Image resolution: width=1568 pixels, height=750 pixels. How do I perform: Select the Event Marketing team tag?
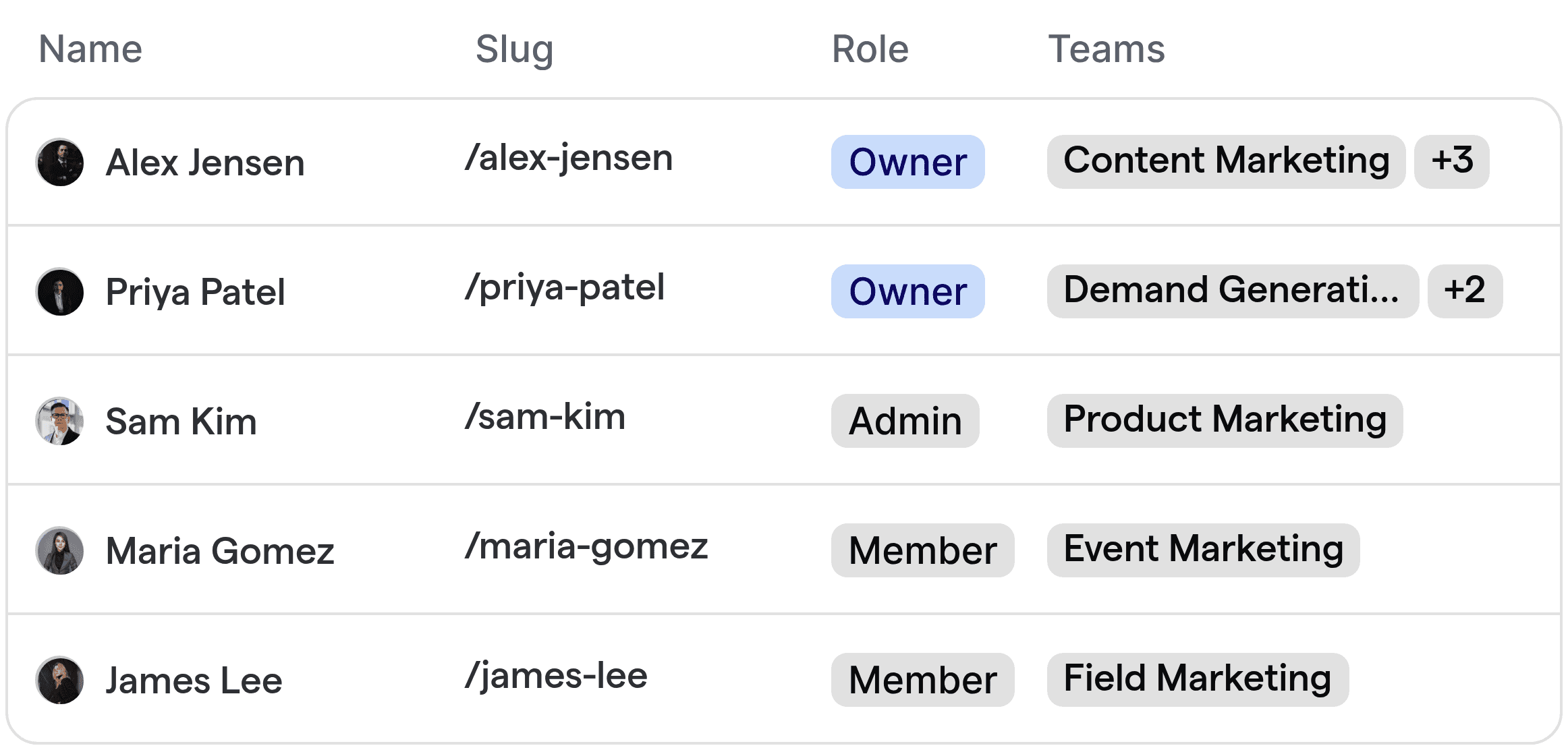coord(1203,549)
